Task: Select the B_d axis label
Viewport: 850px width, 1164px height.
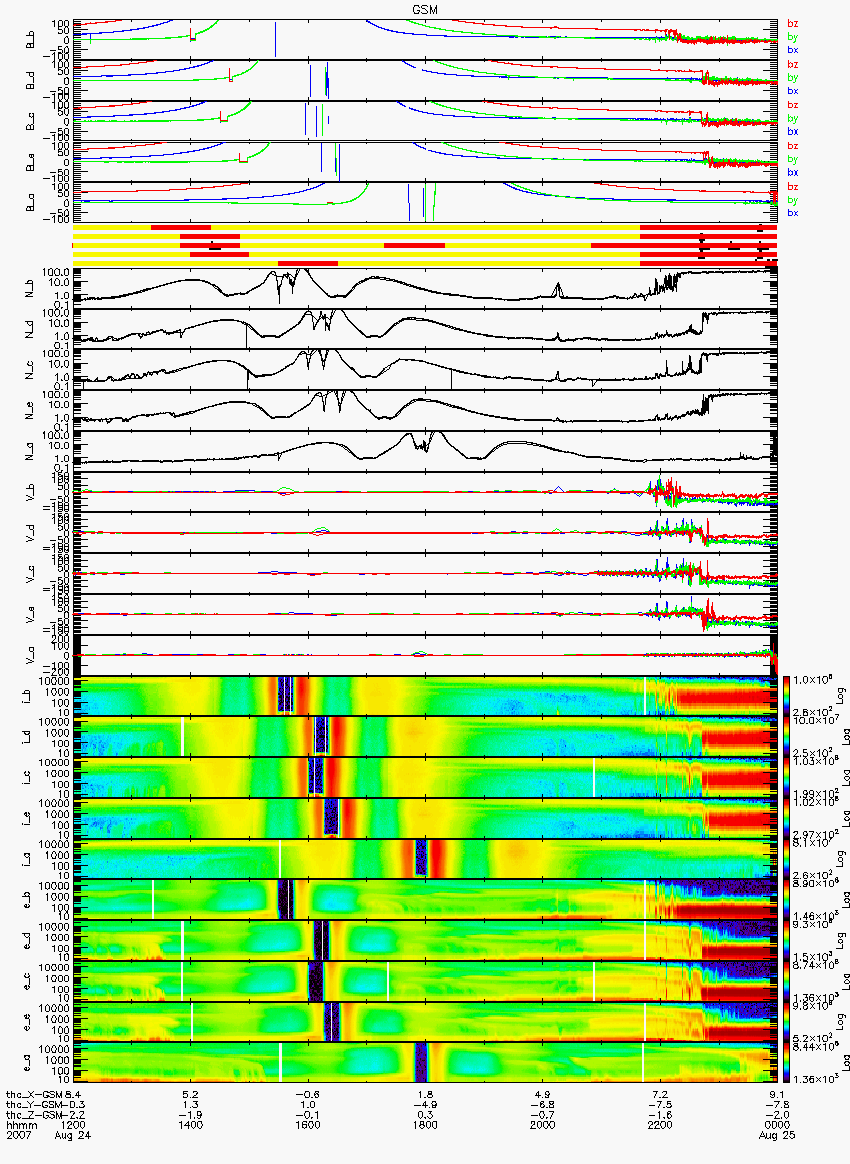Action: [30, 80]
